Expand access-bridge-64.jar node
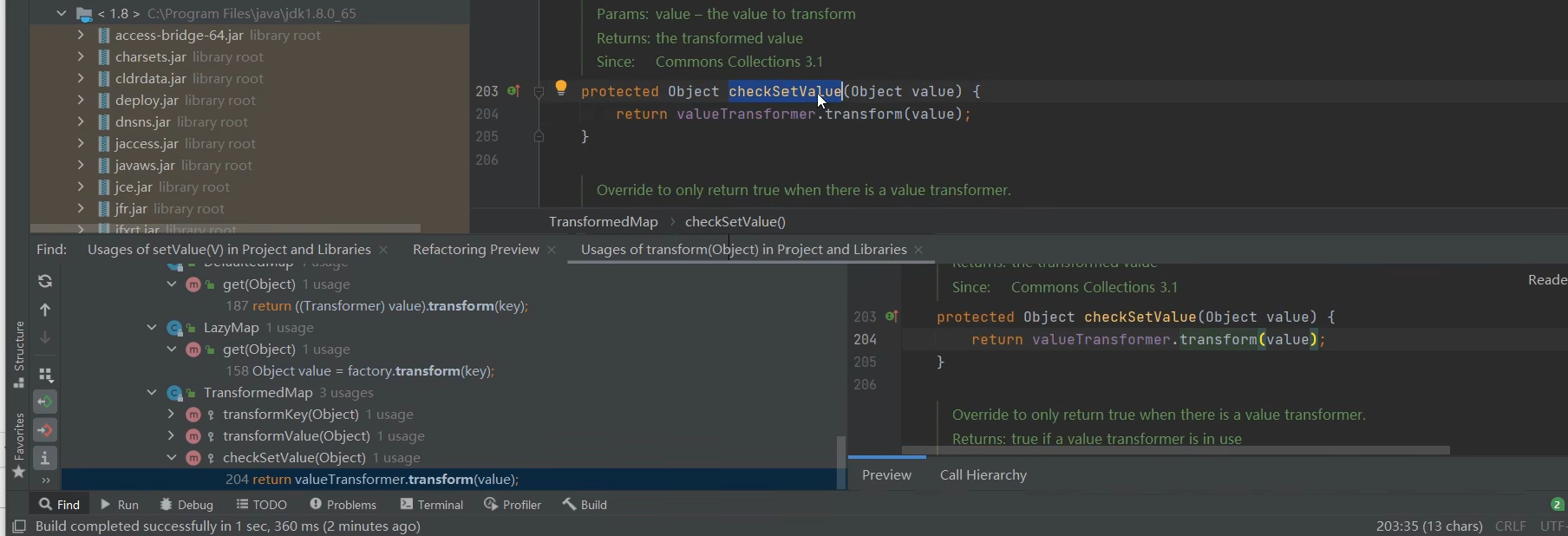The image size is (1568, 536). pyautogui.click(x=81, y=35)
